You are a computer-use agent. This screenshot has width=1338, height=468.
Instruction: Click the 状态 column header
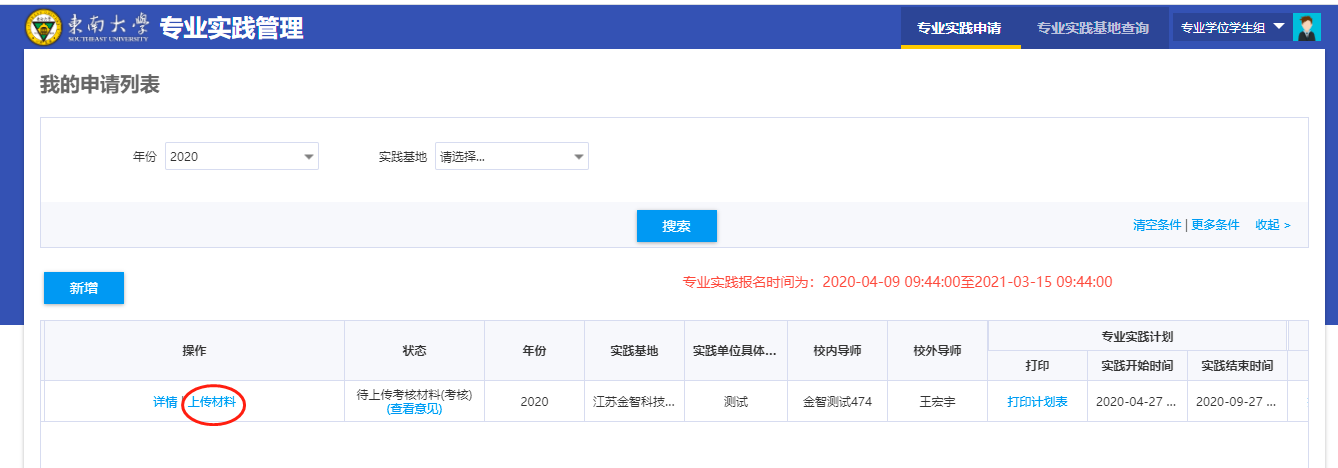(414, 351)
